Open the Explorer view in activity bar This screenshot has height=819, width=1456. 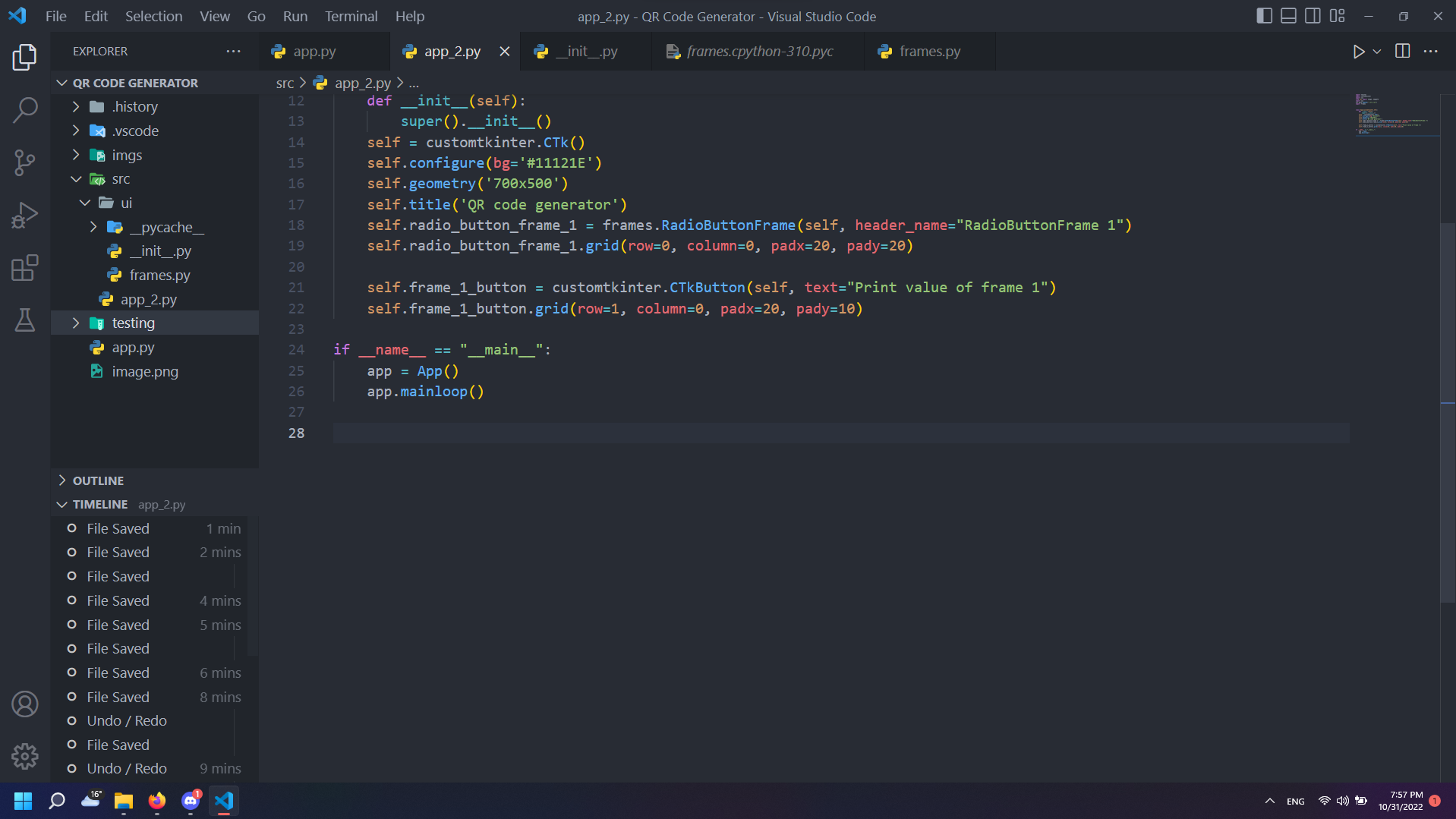tap(24, 57)
